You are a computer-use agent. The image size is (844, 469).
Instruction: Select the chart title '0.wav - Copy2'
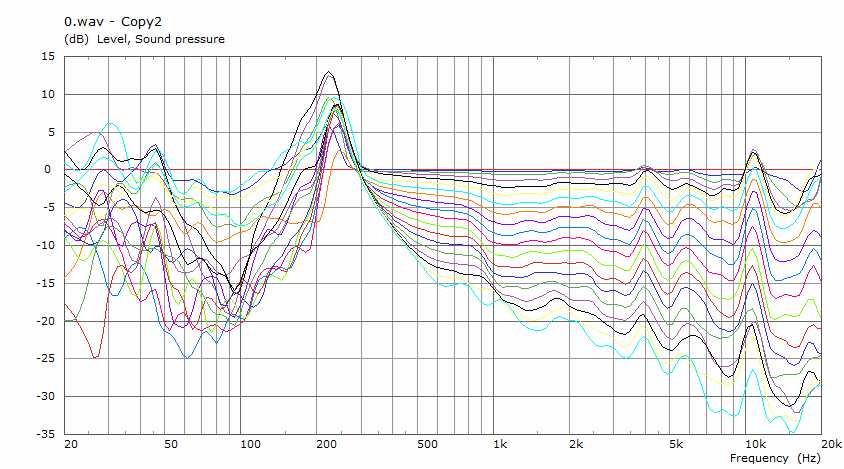[113, 22]
